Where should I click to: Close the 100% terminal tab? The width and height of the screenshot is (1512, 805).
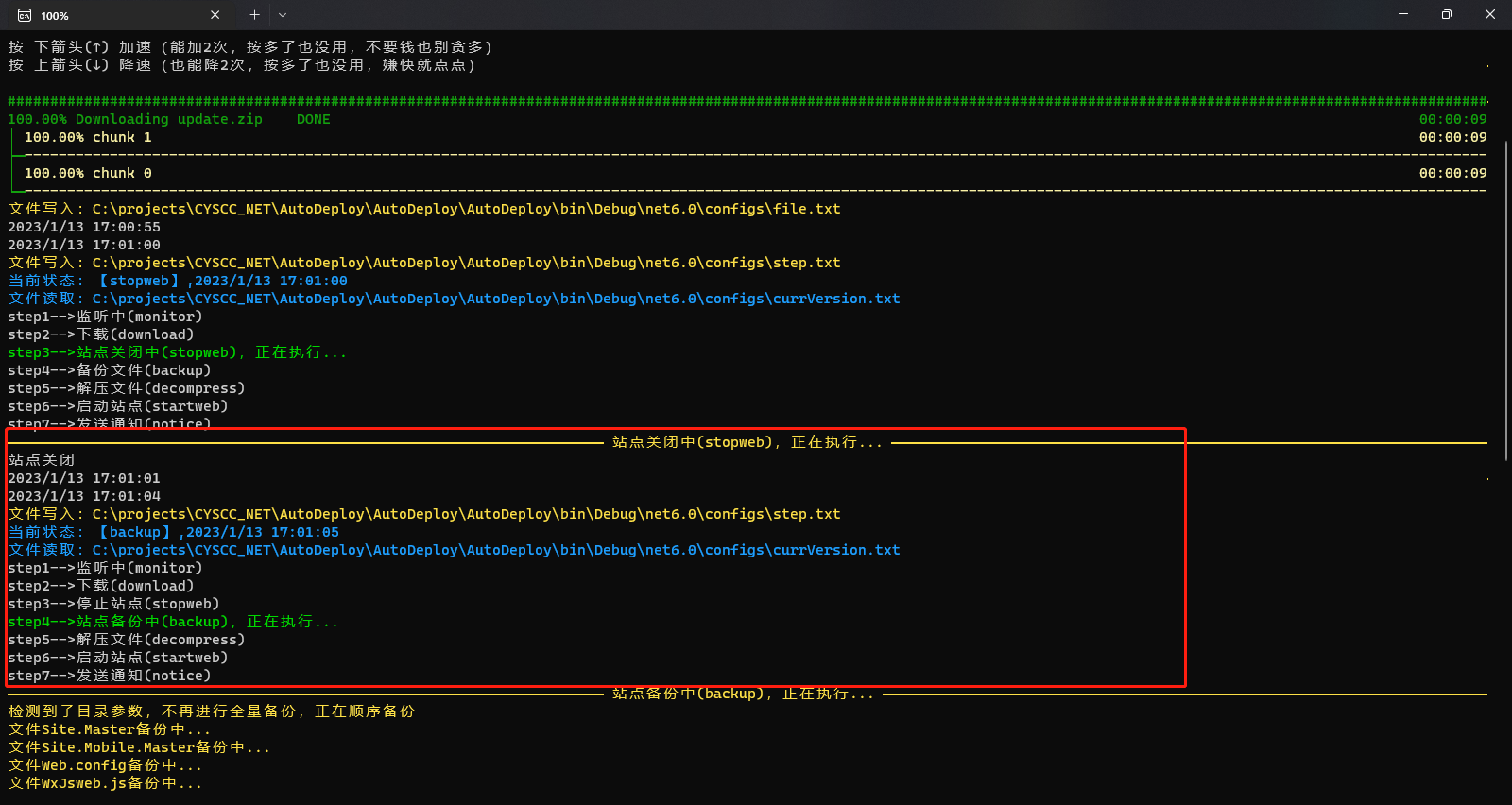click(215, 15)
